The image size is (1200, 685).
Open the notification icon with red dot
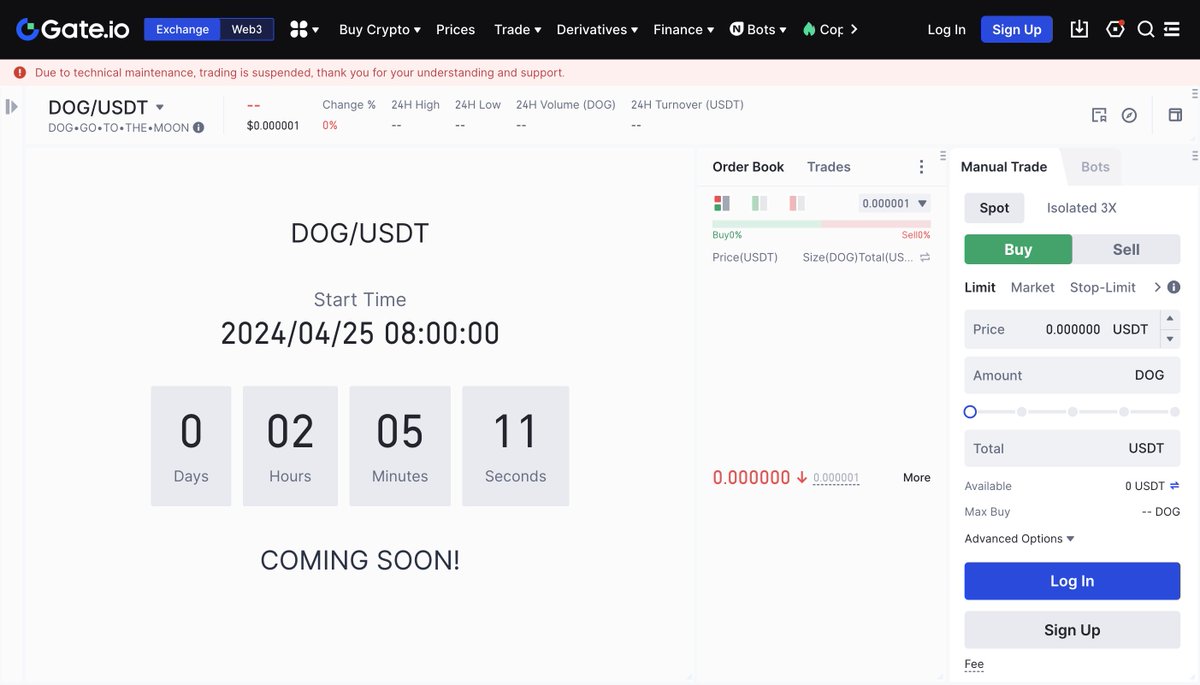tap(1115, 29)
